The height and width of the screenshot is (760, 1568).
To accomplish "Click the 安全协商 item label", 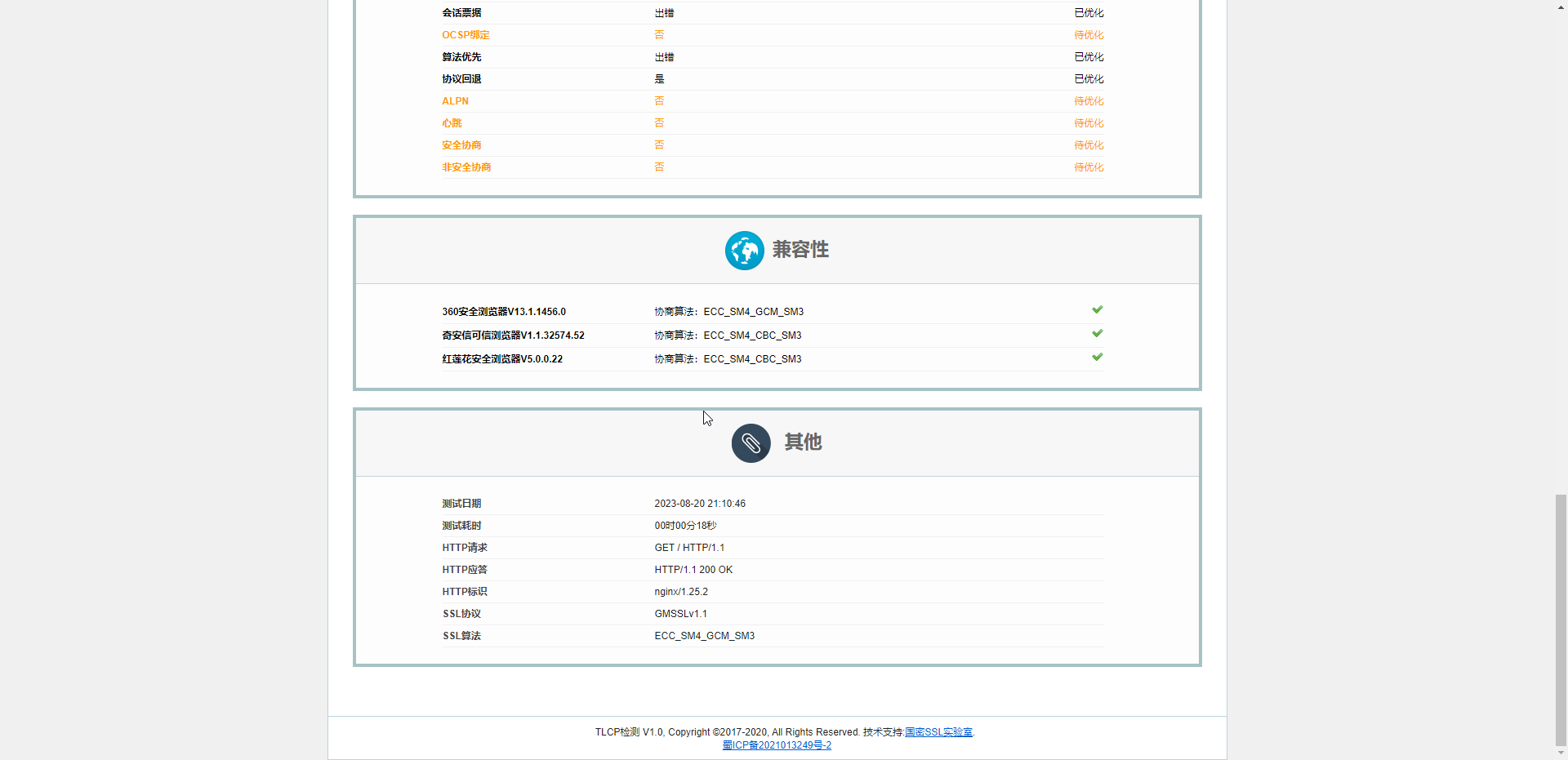I will click(x=461, y=145).
